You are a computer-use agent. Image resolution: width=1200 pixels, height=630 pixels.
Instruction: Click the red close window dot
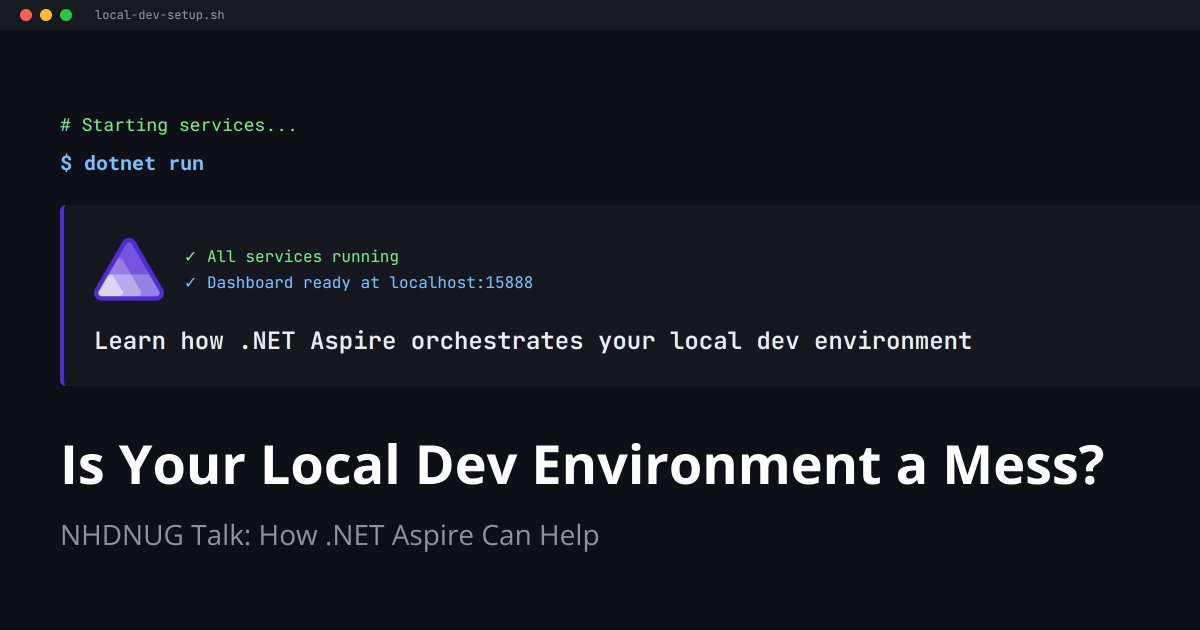coord(26,15)
